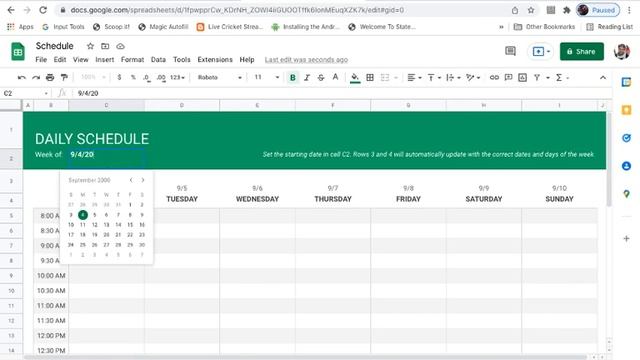Open the Google account avatar
640x360 pixels.
[622, 51]
